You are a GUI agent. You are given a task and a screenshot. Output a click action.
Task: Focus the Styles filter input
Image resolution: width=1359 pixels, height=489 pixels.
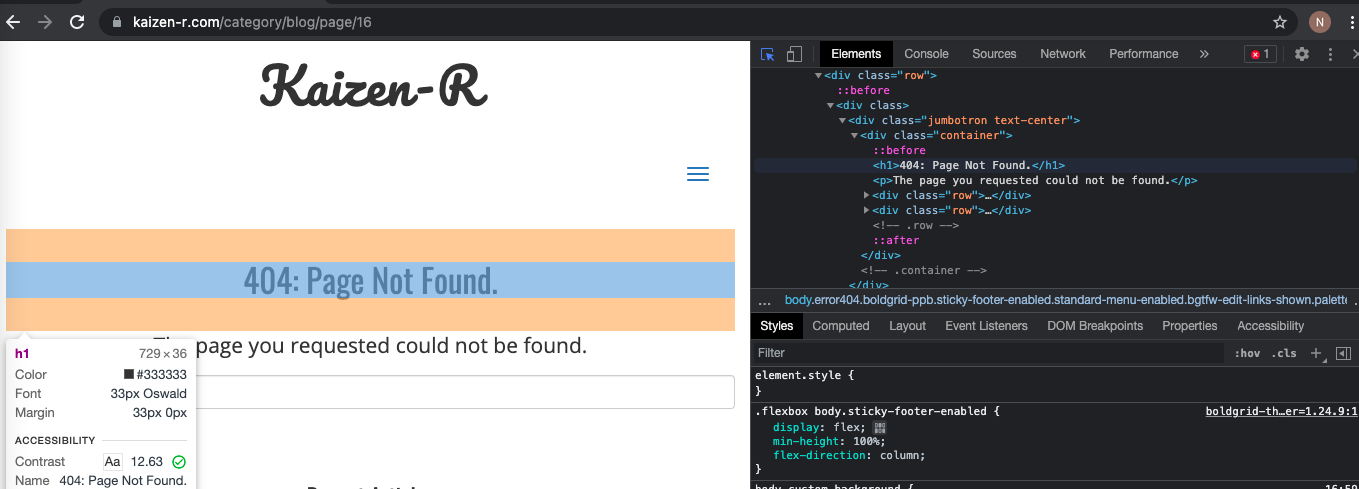click(985, 353)
